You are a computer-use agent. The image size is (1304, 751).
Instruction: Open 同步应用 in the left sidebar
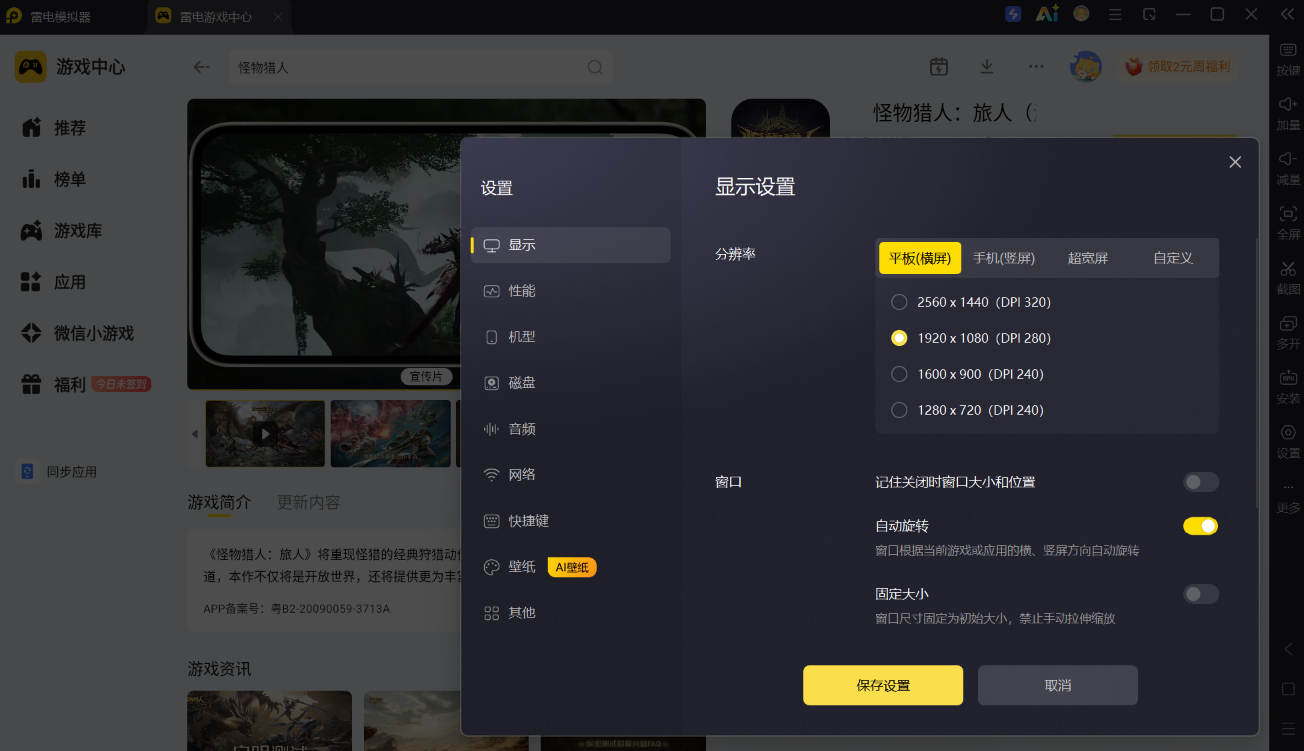(59, 472)
